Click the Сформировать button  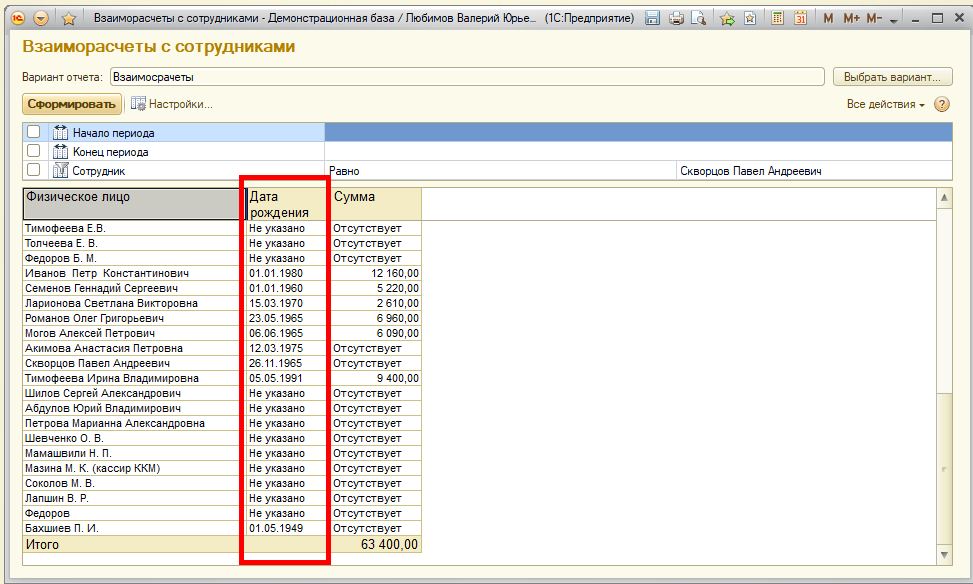pos(71,104)
